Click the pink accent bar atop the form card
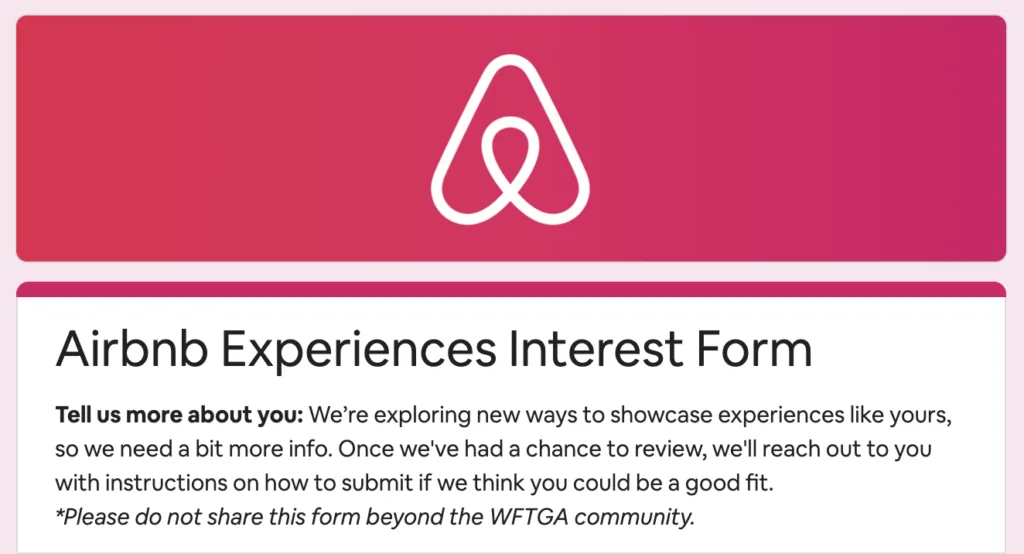 click(511, 289)
